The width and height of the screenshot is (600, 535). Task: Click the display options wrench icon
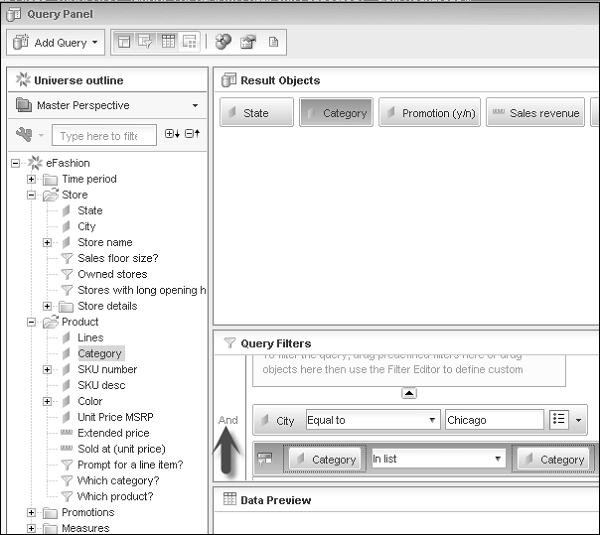[24, 135]
